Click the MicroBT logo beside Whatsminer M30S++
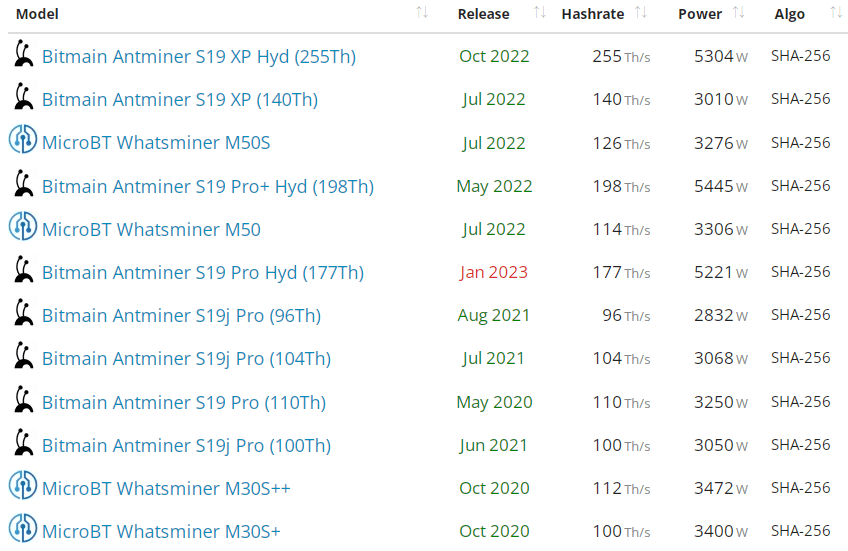 tap(23, 485)
